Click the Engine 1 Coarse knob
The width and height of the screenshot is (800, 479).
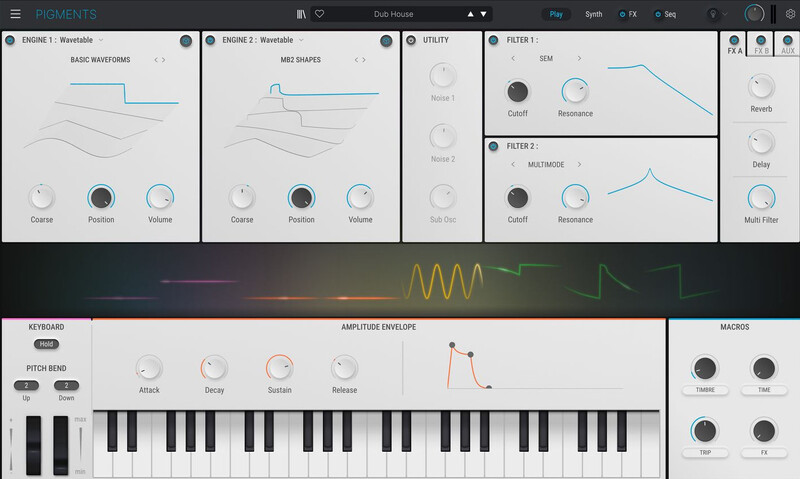pyautogui.click(x=41, y=197)
